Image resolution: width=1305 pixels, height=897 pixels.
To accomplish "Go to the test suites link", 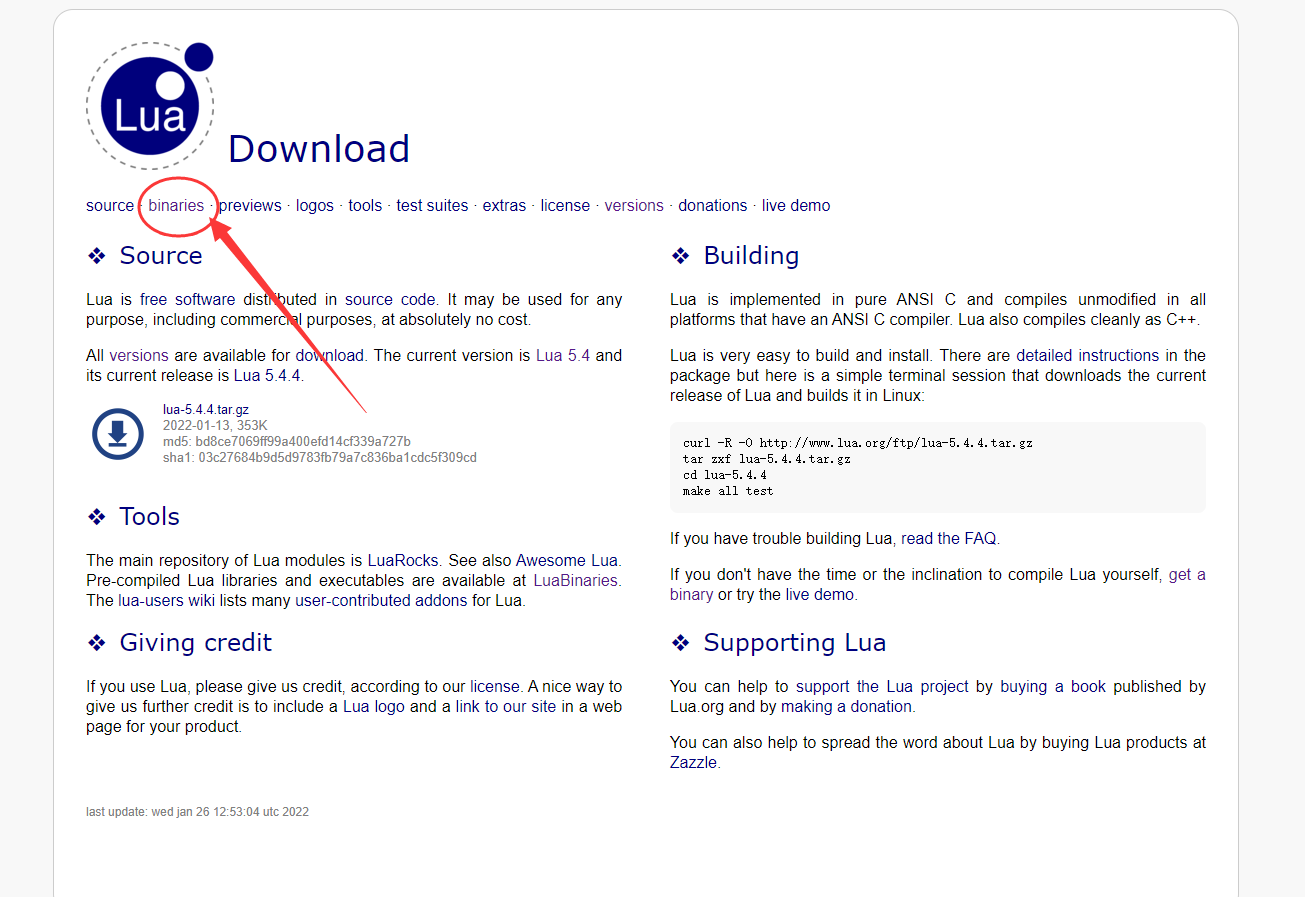I will click(432, 205).
